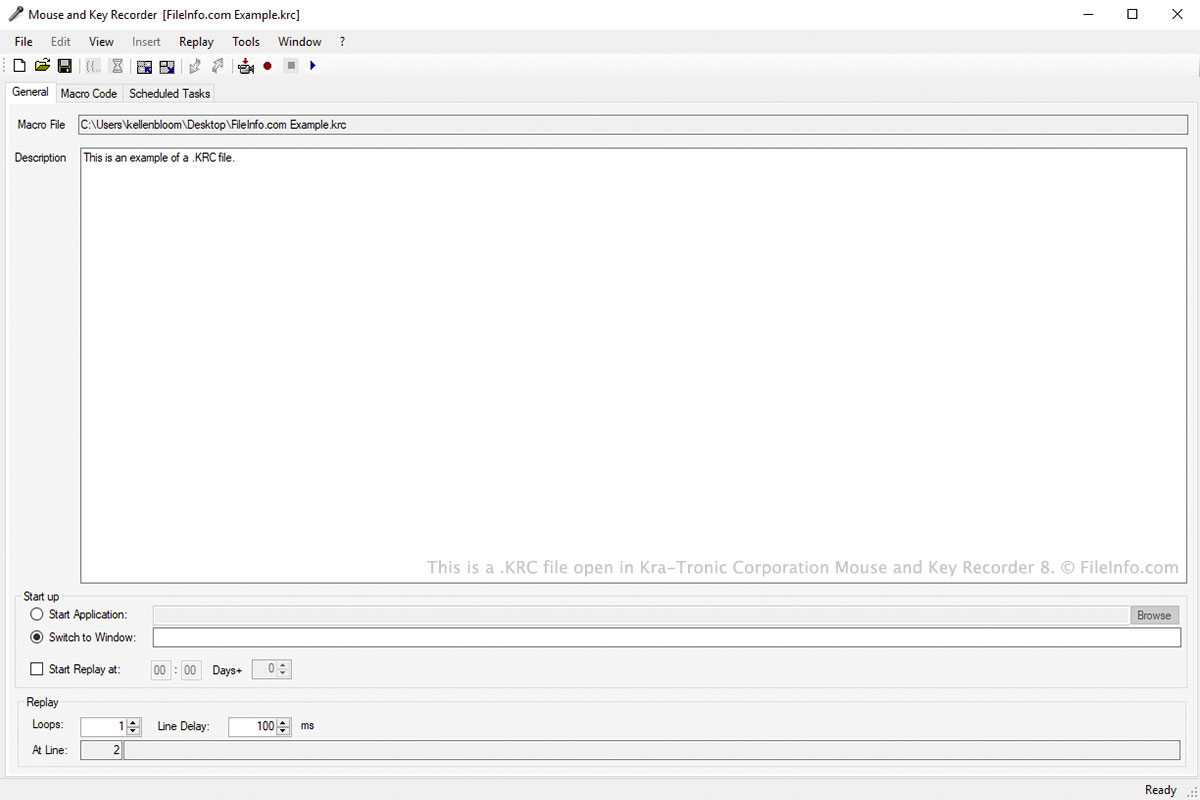This screenshot has width=1200, height=800.
Task: Click the gray down-left arrow icon
Action: [x=195, y=66]
